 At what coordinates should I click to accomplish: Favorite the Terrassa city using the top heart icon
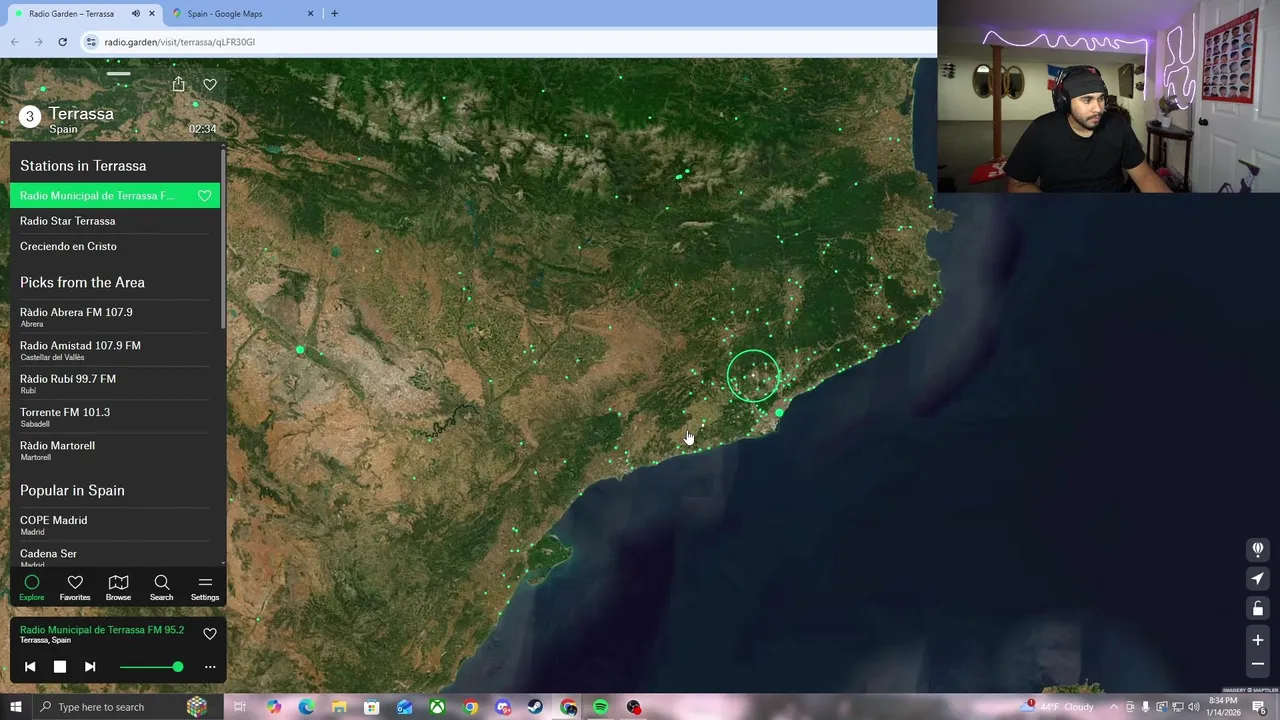pyautogui.click(x=210, y=84)
